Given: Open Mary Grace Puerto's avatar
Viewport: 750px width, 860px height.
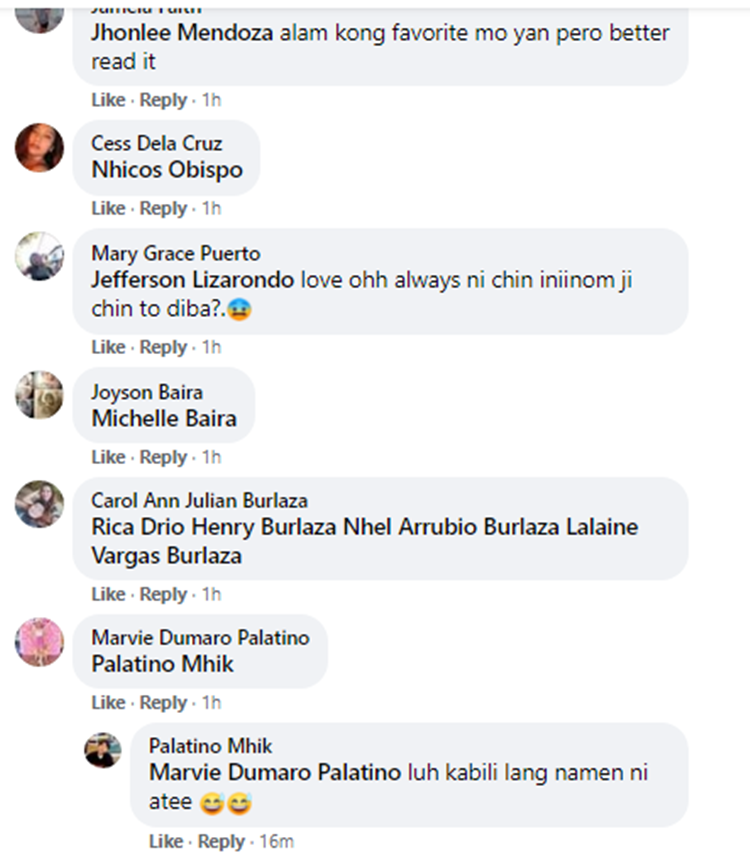Looking at the screenshot, I should [x=40, y=256].
